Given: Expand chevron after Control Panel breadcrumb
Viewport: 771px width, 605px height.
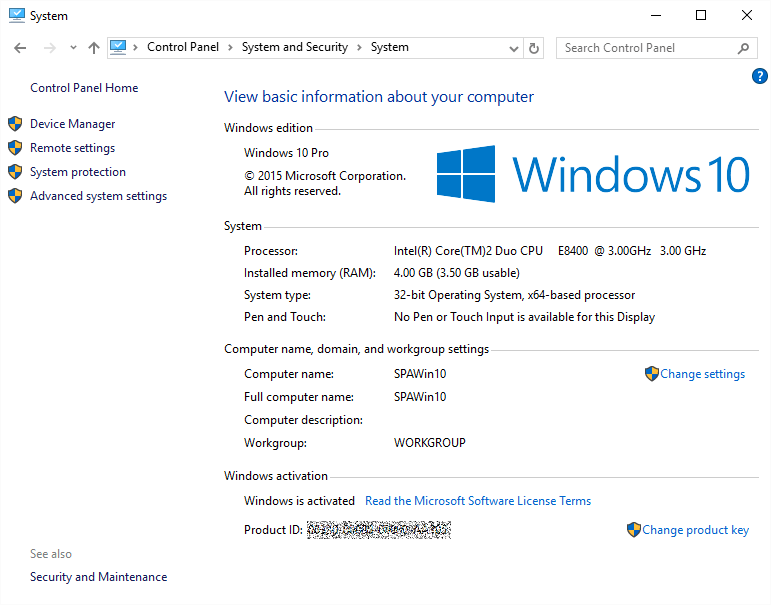Looking at the screenshot, I should (230, 47).
